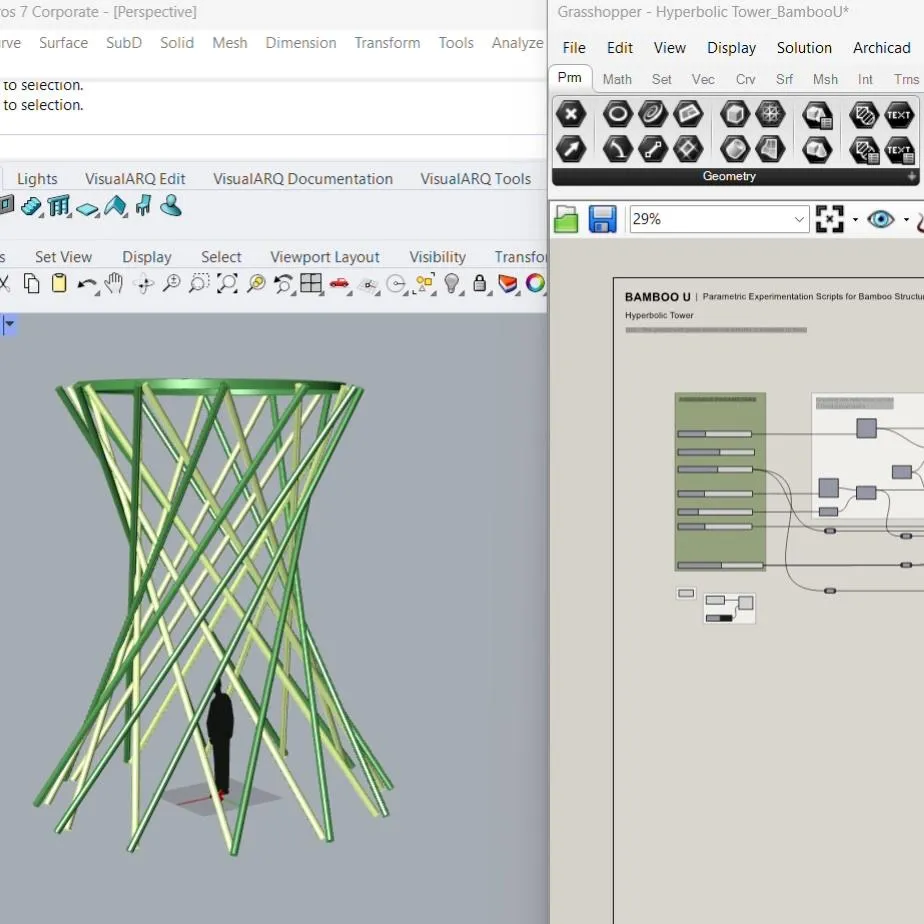Expand the Geometry panel using its corner arrow
924x924 pixels.
click(x=911, y=177)
